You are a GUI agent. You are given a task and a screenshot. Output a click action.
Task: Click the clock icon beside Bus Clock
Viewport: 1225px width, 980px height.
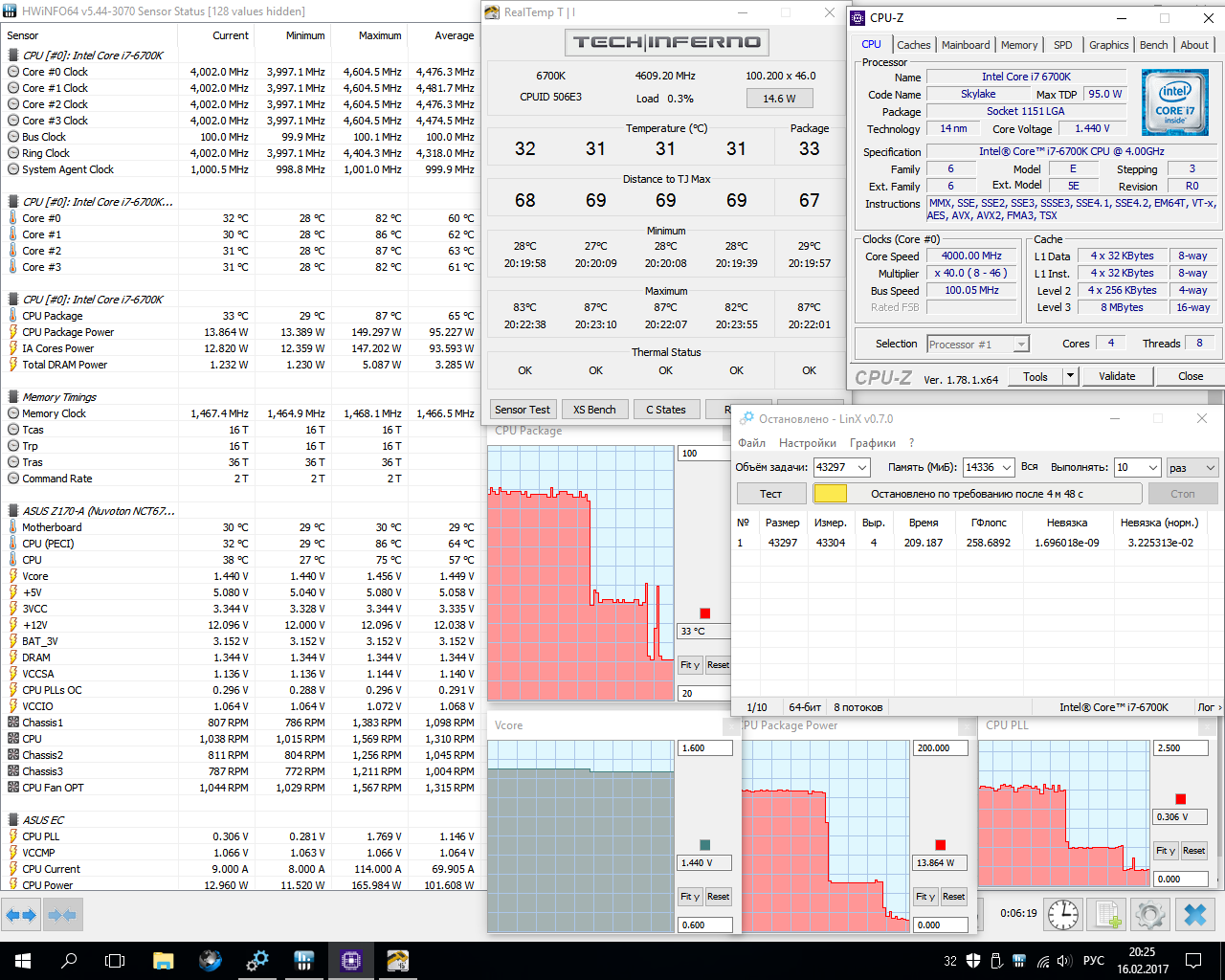click(x=13, y=137)
